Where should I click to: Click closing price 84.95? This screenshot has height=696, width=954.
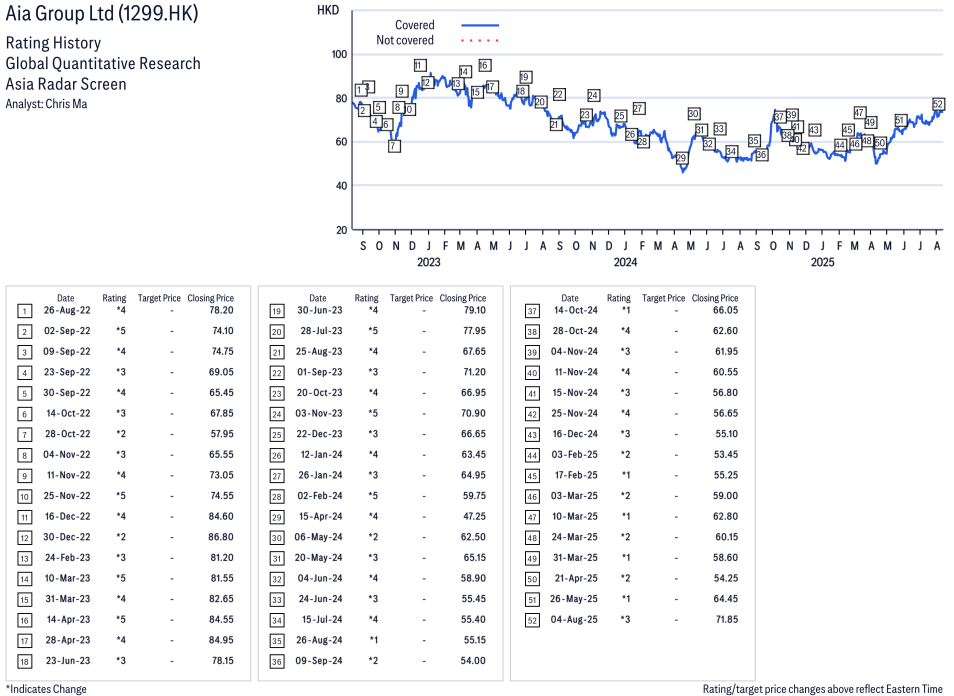(x=221, y=640)
